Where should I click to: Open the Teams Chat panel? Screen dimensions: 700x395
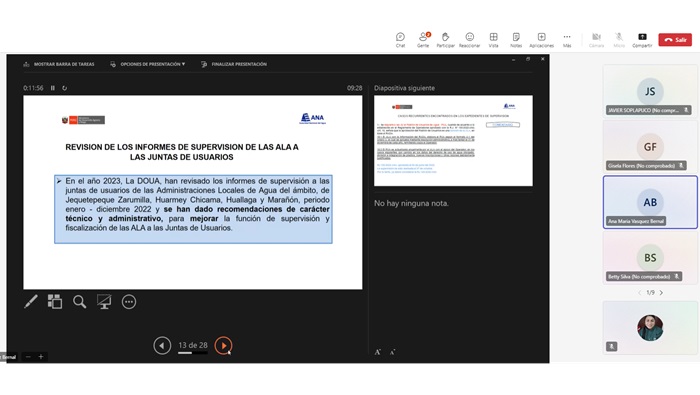[x=400, y=40]
